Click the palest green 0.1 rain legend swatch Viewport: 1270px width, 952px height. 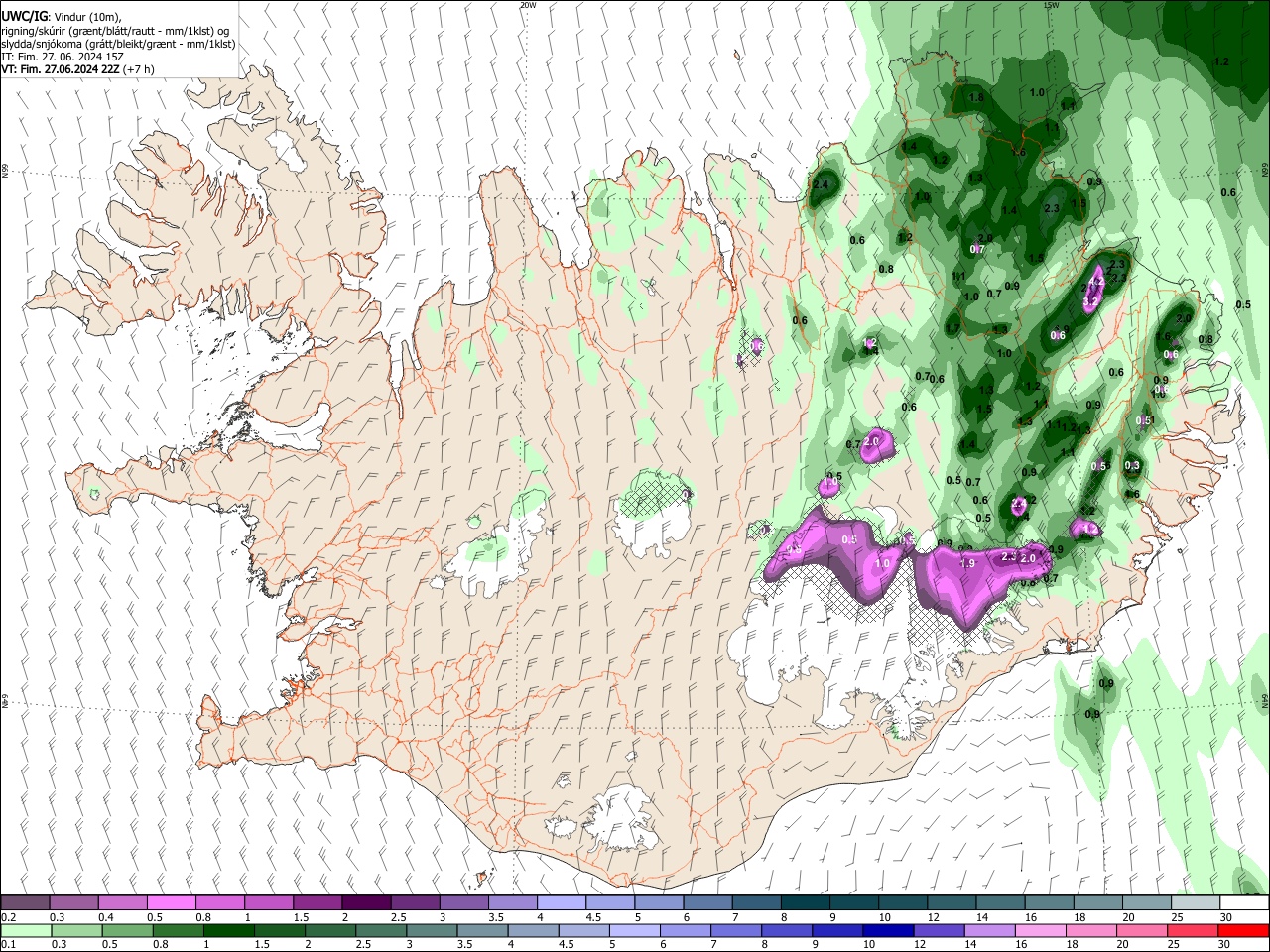pos(26,931)
